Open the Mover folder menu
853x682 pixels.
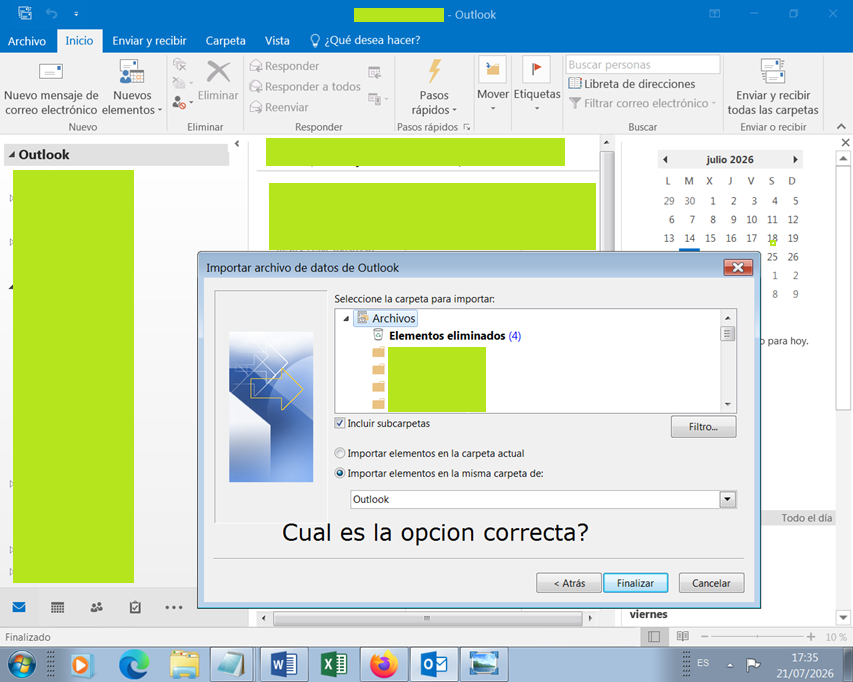tap(493, 84)
